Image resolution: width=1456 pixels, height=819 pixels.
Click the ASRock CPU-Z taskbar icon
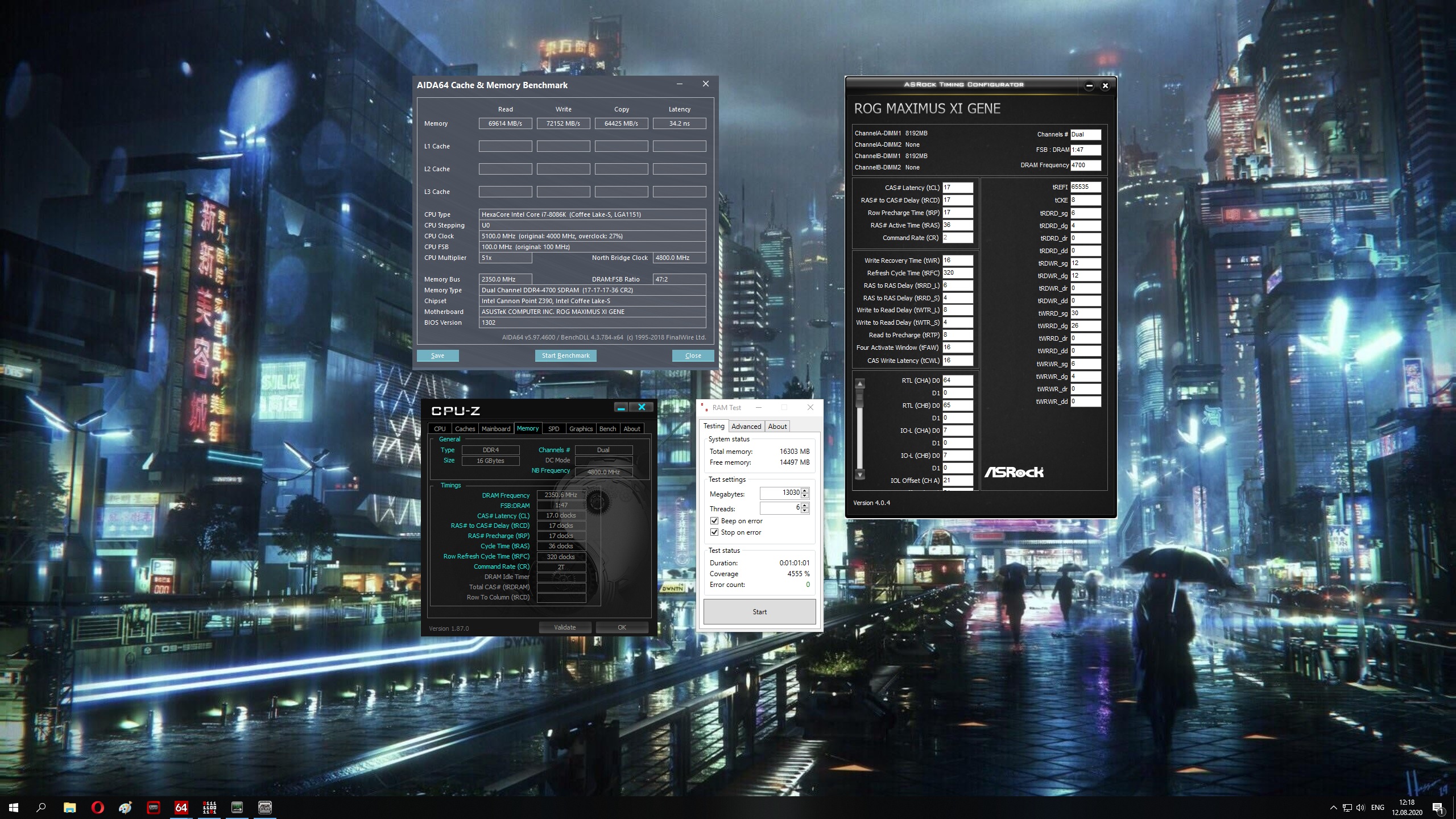[x=265, y=807]
